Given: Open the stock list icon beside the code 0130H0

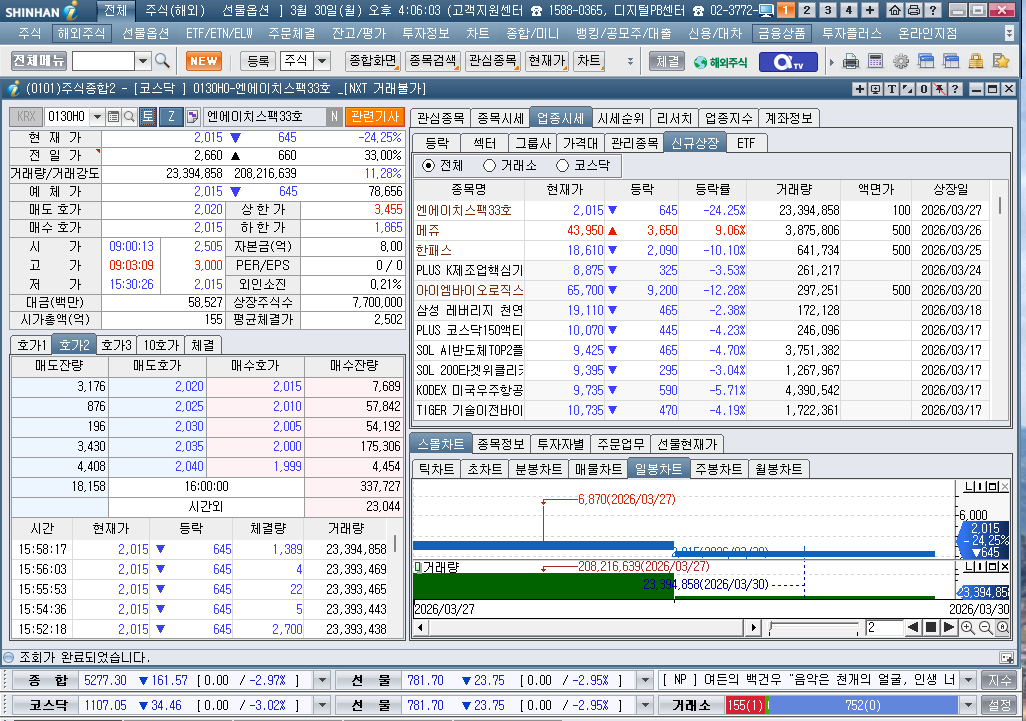Looking at the screenshot, I should tap(113, 116).
